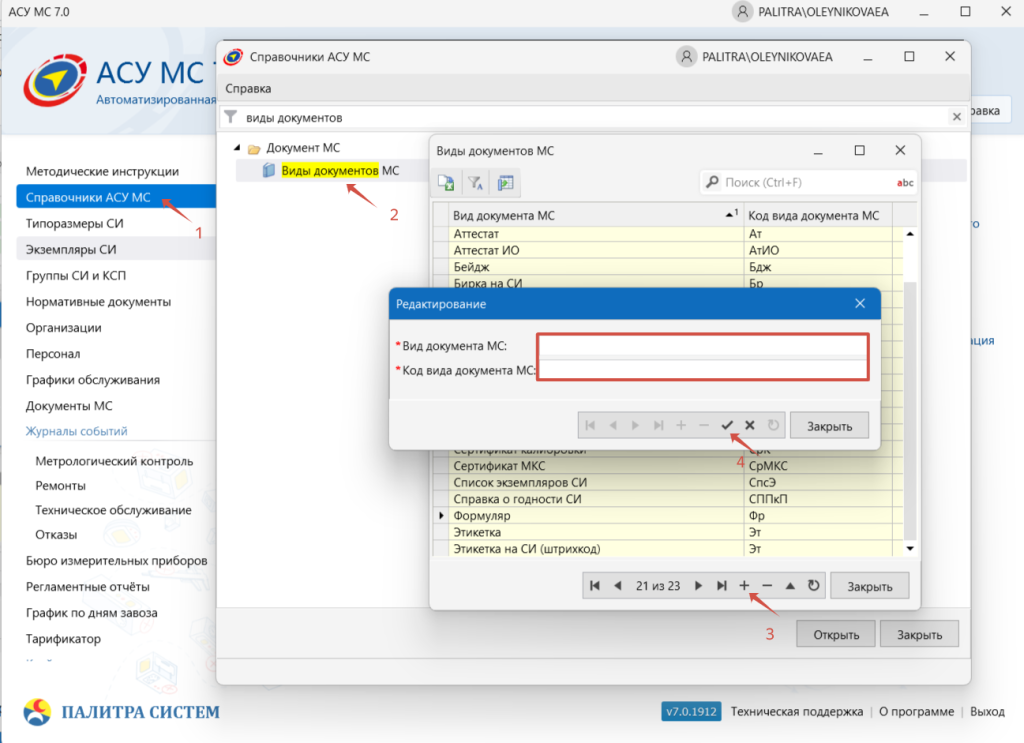
Task: Open Персонал in sidebar
Action: click(x=53, y=354)
